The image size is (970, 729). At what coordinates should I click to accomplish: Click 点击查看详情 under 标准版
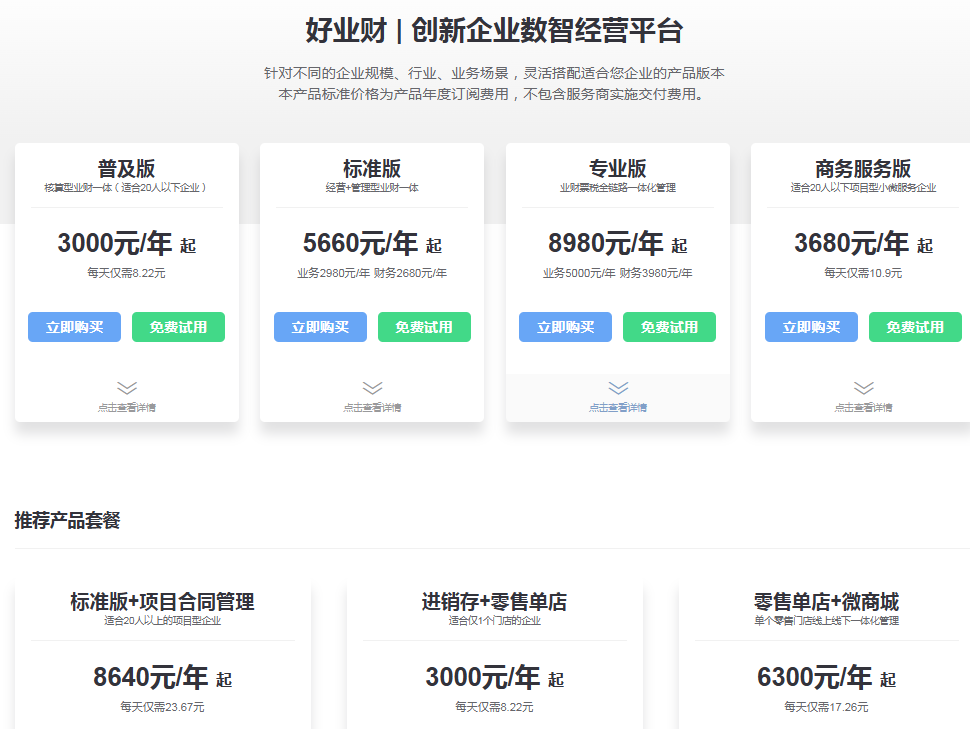pyautogui.click(x=372, y=407)
